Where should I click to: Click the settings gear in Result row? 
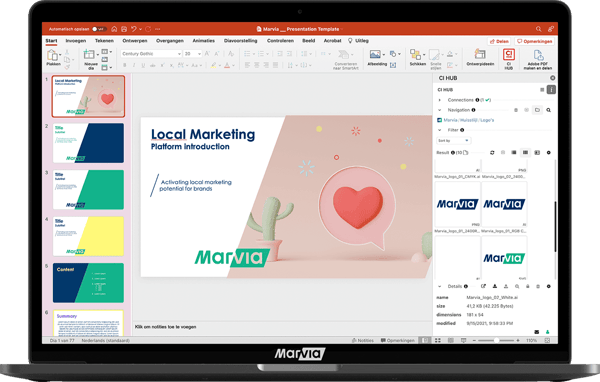tap(548, 153)
